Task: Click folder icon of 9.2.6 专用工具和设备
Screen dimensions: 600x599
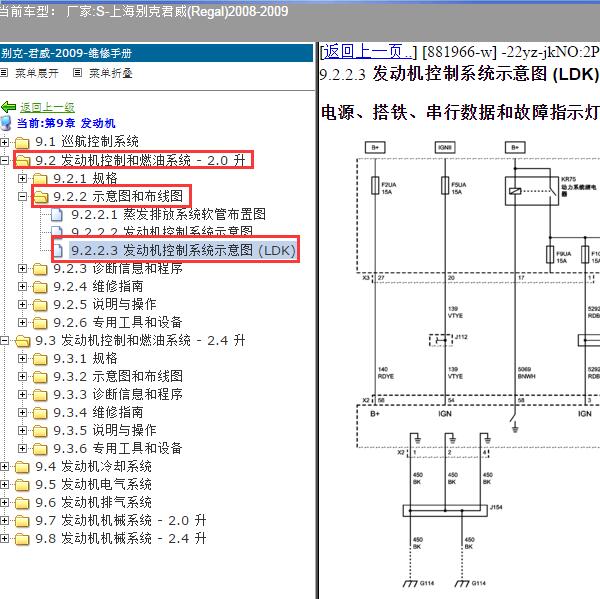Action: 40,323
